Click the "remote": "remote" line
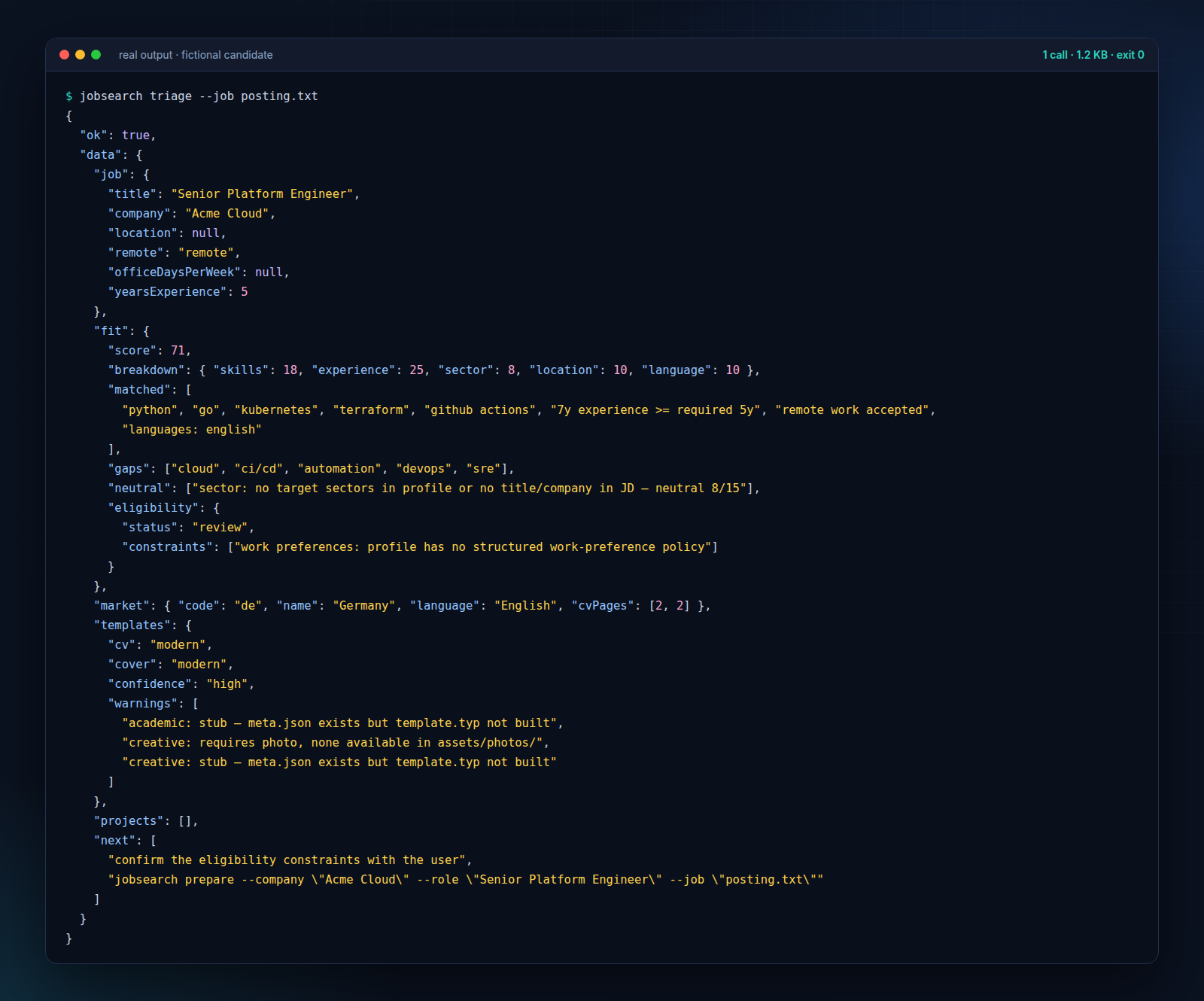 coord(174,253)
